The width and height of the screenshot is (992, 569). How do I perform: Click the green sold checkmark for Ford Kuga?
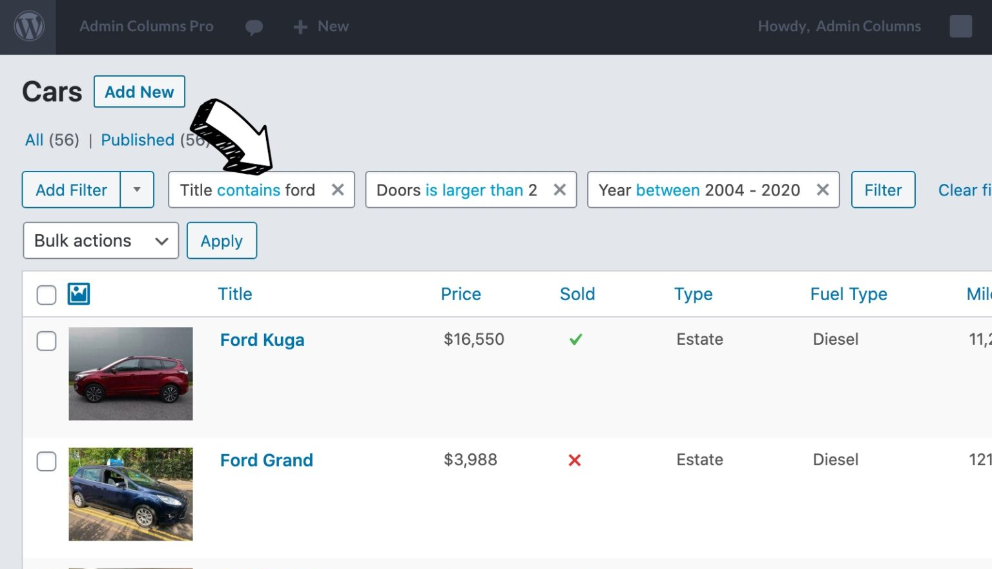[576, 340]
